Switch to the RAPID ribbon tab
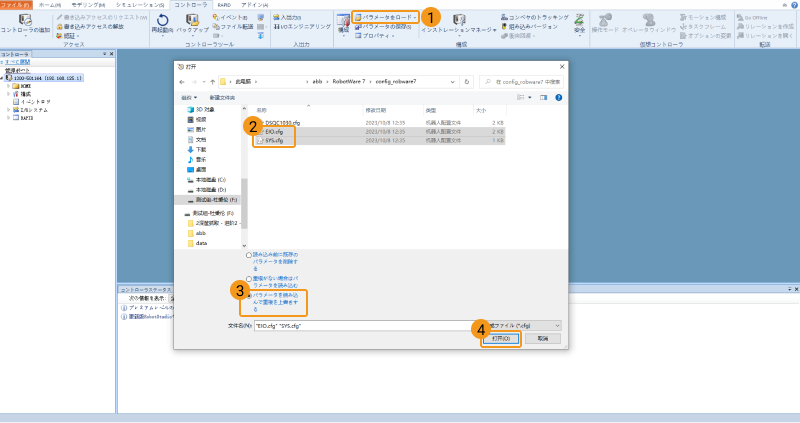 pos(225,5)
